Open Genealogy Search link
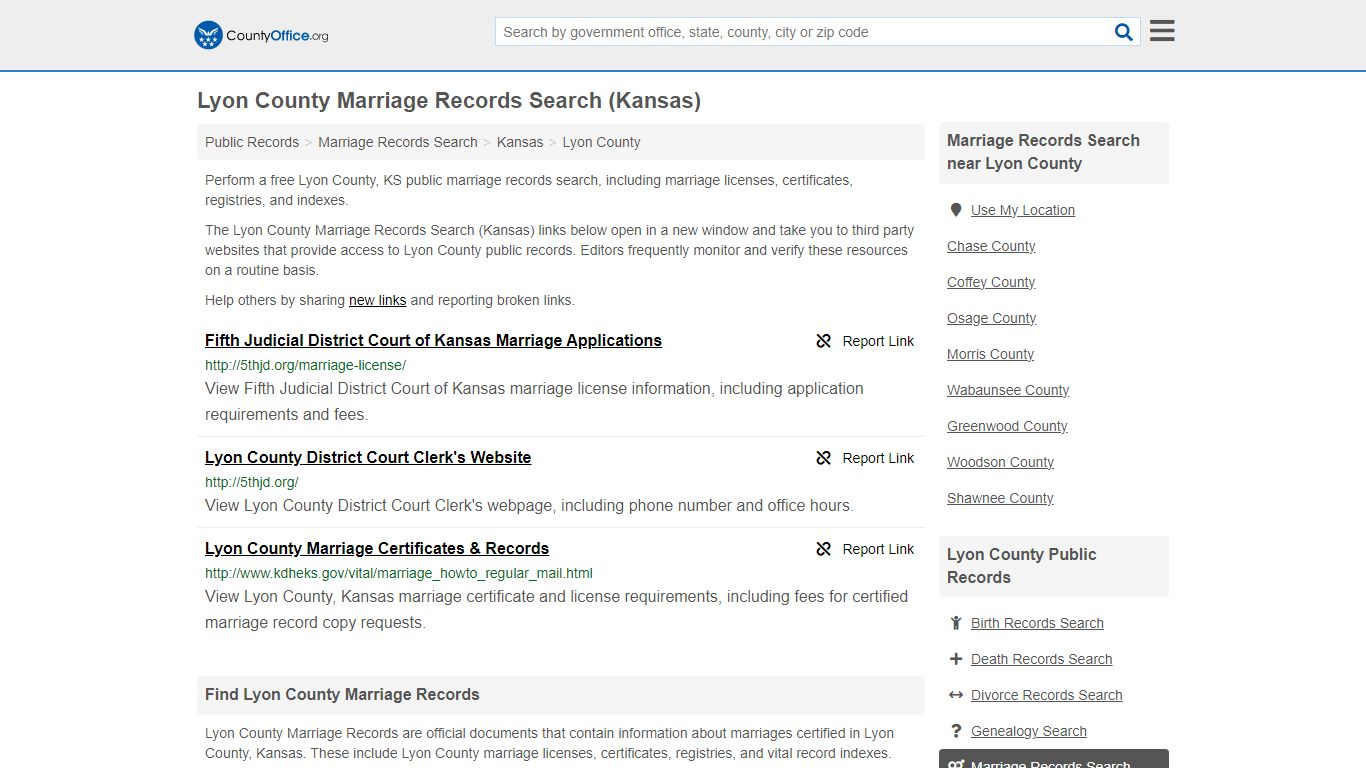Image resolution: width=1366 pixels, height=768 pixels. pos(1028,731)
